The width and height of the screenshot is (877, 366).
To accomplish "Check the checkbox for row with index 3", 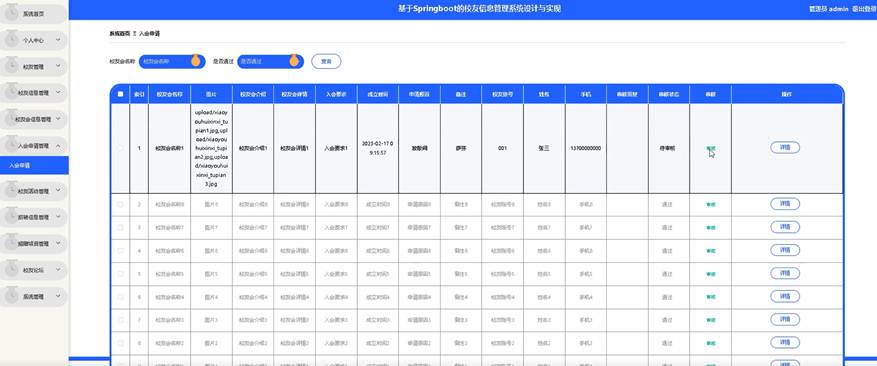I will pyautogui.click(x=120, y=228).
